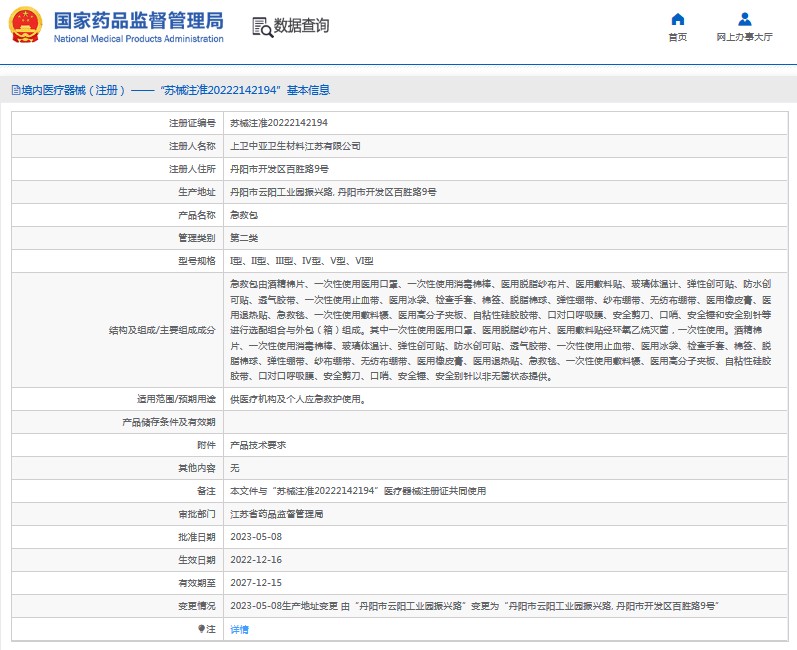
Task: Click the pin icon beside 注
Action: coord(201,629)
